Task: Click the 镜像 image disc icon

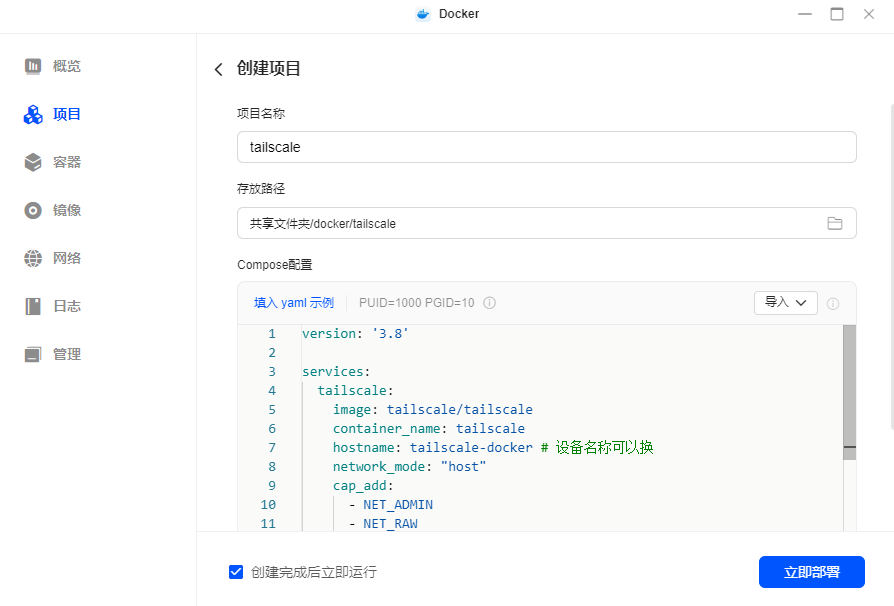Action: (x=33, y=210)
